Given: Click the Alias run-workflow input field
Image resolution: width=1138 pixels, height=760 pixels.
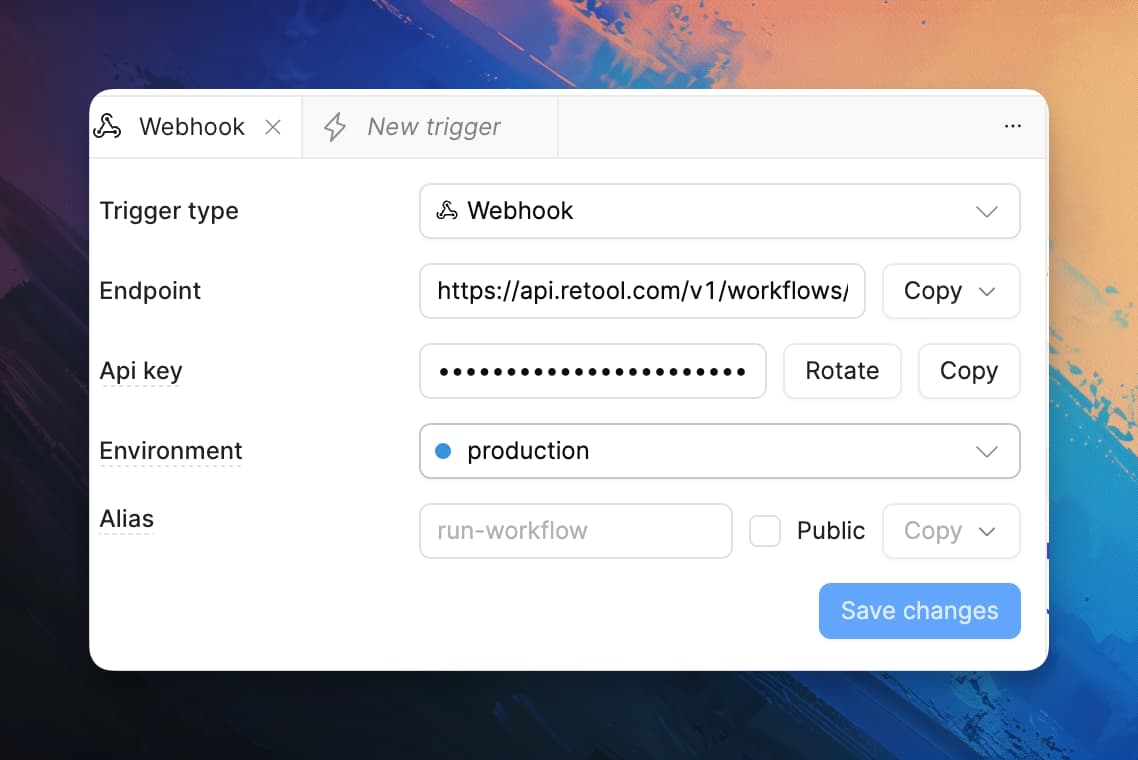Looking at the screenshot, I should (575, 531).
